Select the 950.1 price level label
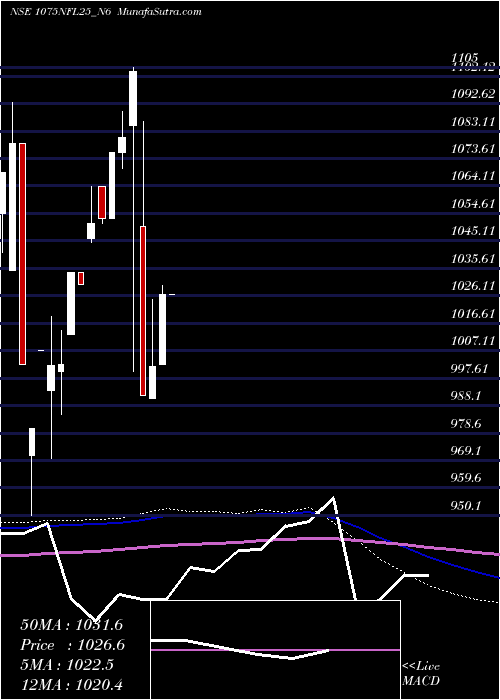Image resolution: width=500 pixels, height=700 pixels. coord(466,506)
